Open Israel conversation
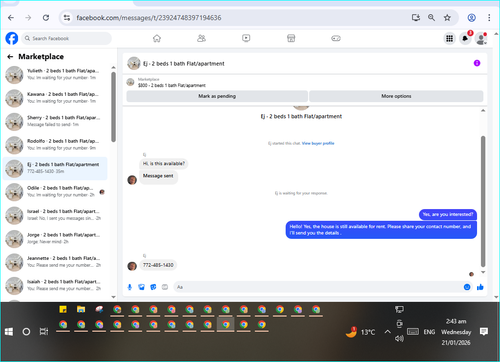 pyautogui.click(x=55, y=215)
